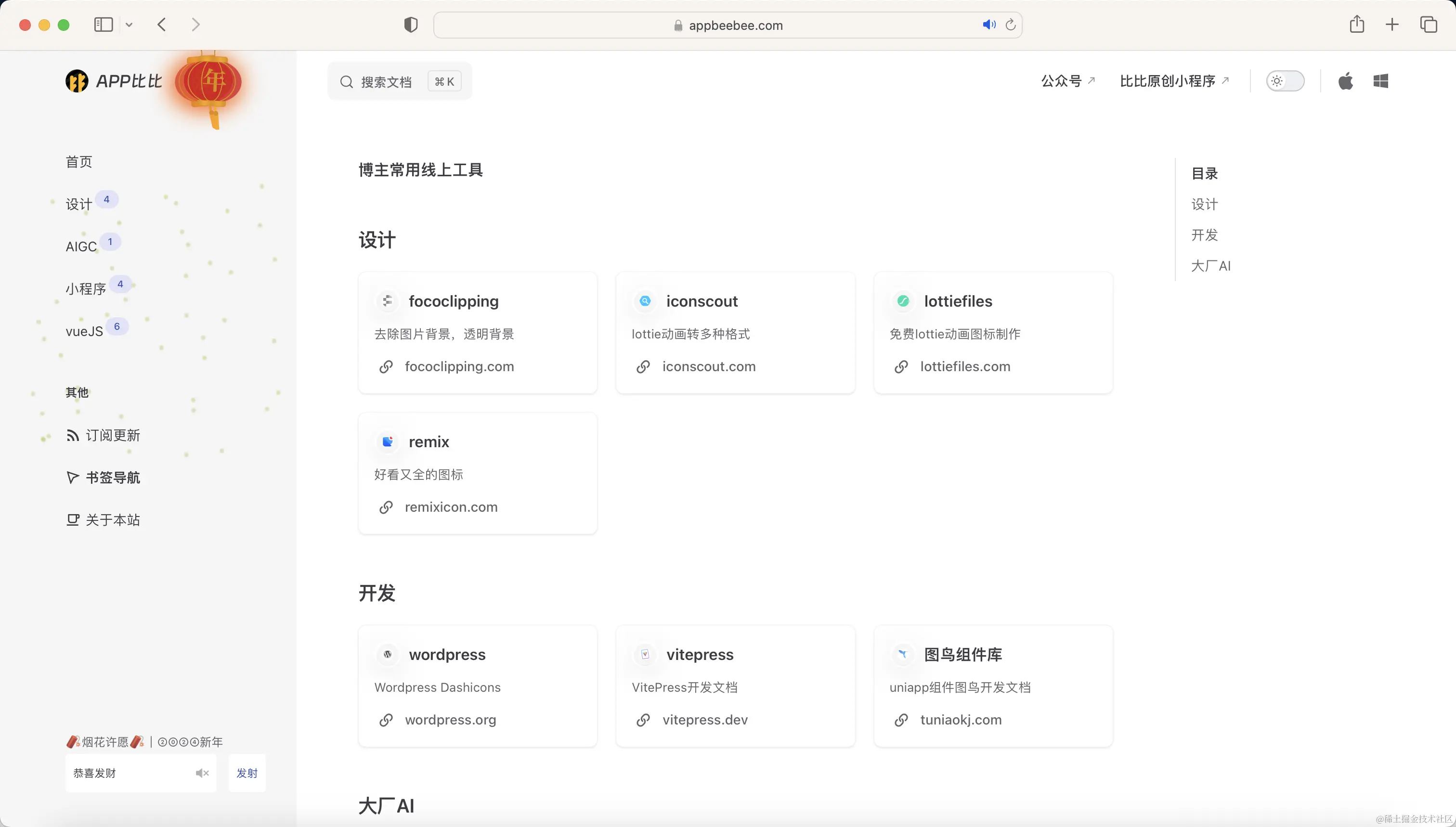Open Safari tab overview icon
1456x827 pixels.
tap(1428, 25)
